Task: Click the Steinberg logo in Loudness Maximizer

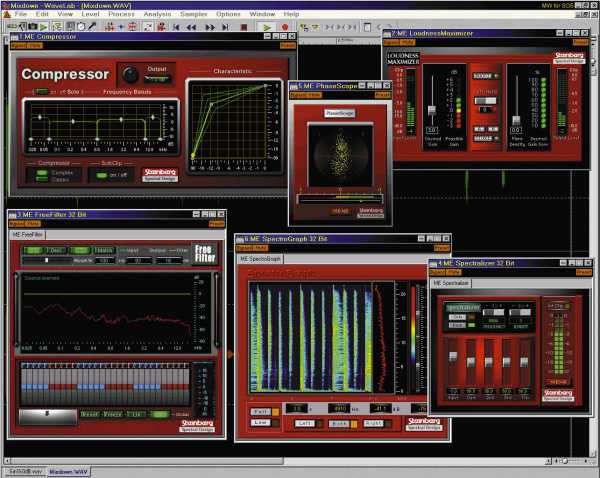Action: [569, 57]
